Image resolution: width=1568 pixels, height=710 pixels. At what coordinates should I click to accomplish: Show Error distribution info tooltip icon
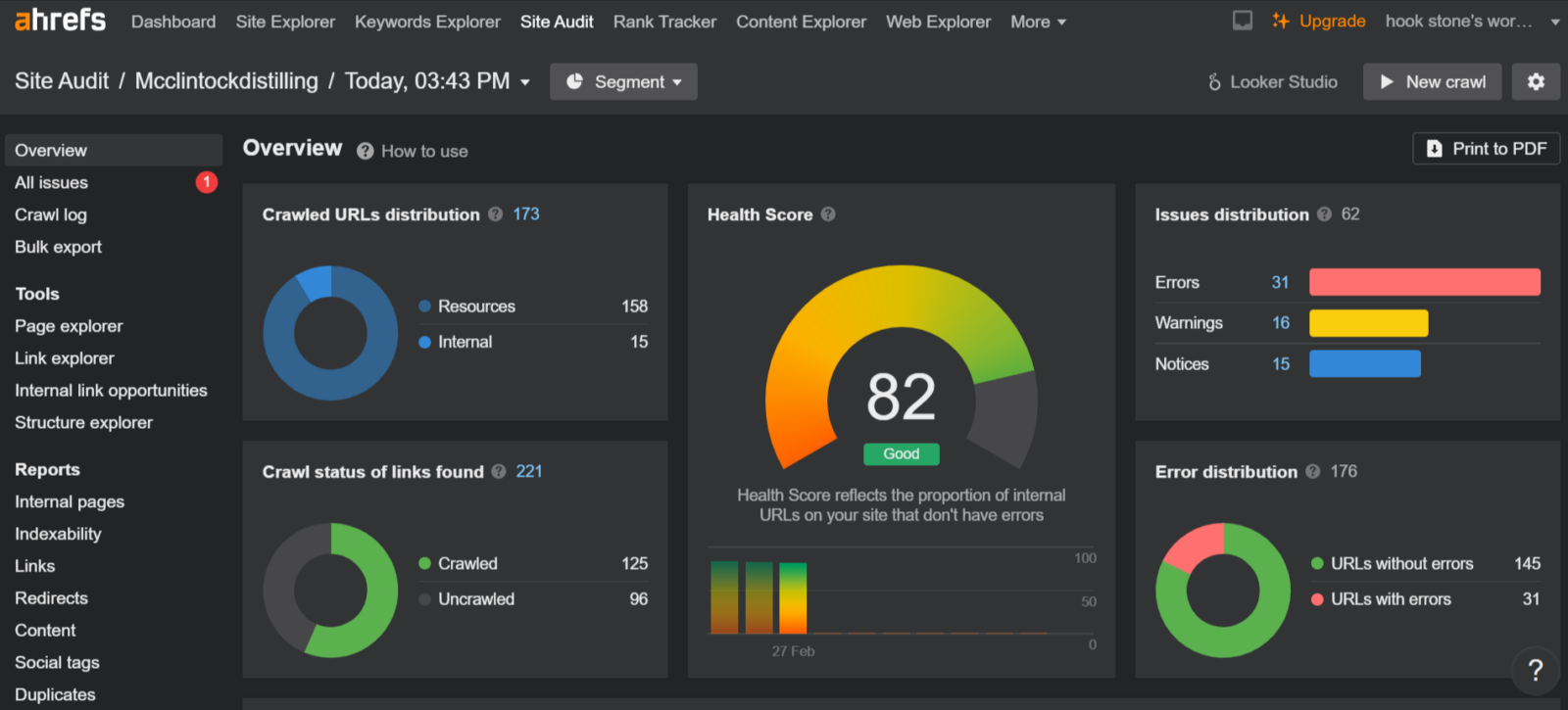pyautogui.click(x=1312, y=472)
